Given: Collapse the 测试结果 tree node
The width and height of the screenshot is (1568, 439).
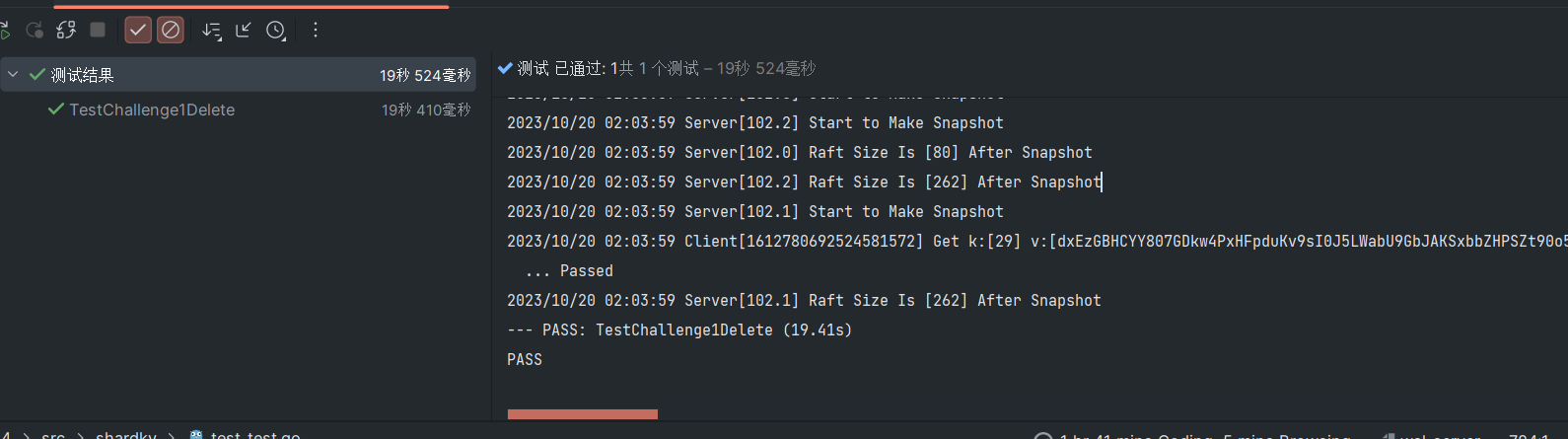Looking at the screenshot, I should click(13, 75).
